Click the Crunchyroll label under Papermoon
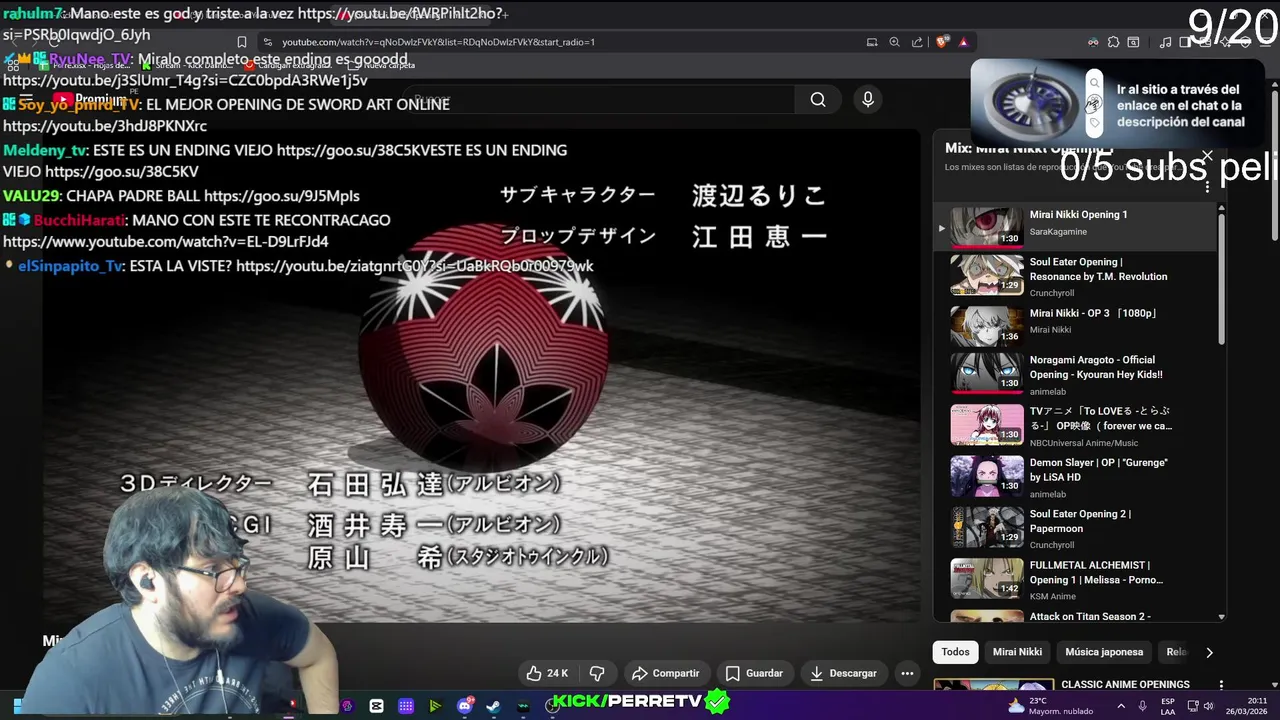The width and height of the screenshot is (1280, 720). pyautogui.click(x=1052, y=545)
